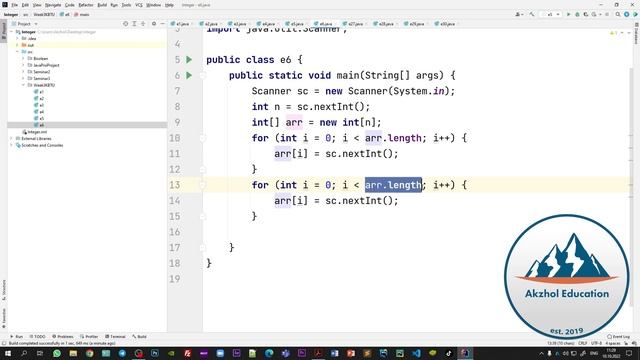Open the Build tool window

pyautogui.click(x=140, y=337)
